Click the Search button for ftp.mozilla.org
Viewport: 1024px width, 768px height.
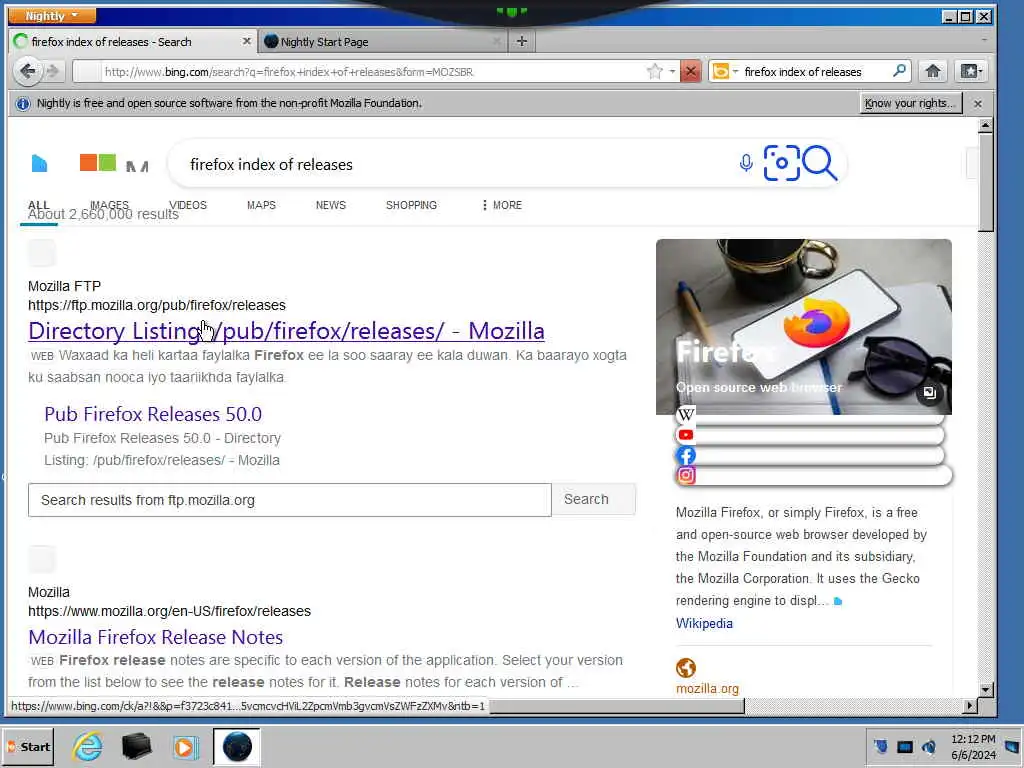click(x=593, y=500)
